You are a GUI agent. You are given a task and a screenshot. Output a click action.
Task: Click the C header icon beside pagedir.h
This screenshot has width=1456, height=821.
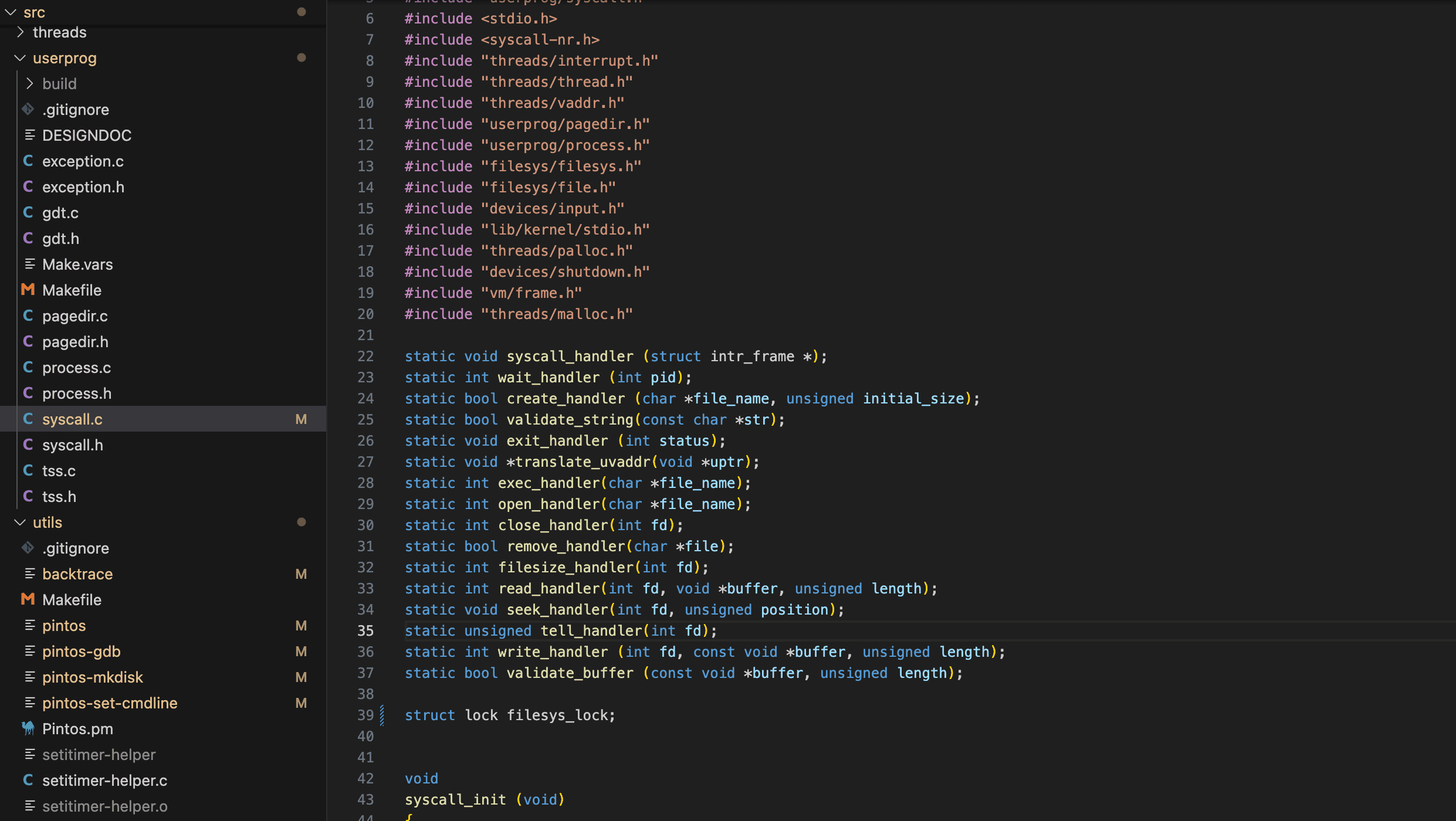(28, 341)
